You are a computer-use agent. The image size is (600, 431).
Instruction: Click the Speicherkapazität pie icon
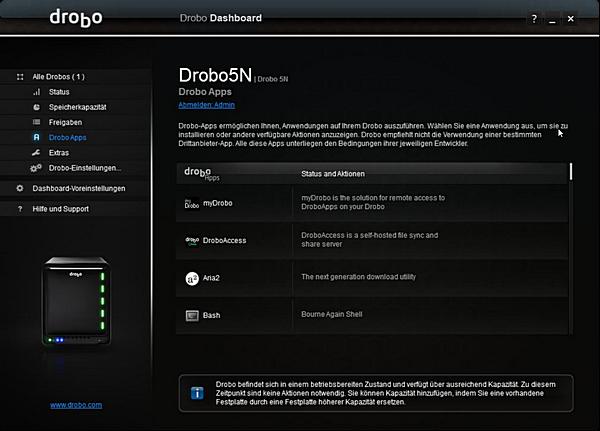point(36,107)
